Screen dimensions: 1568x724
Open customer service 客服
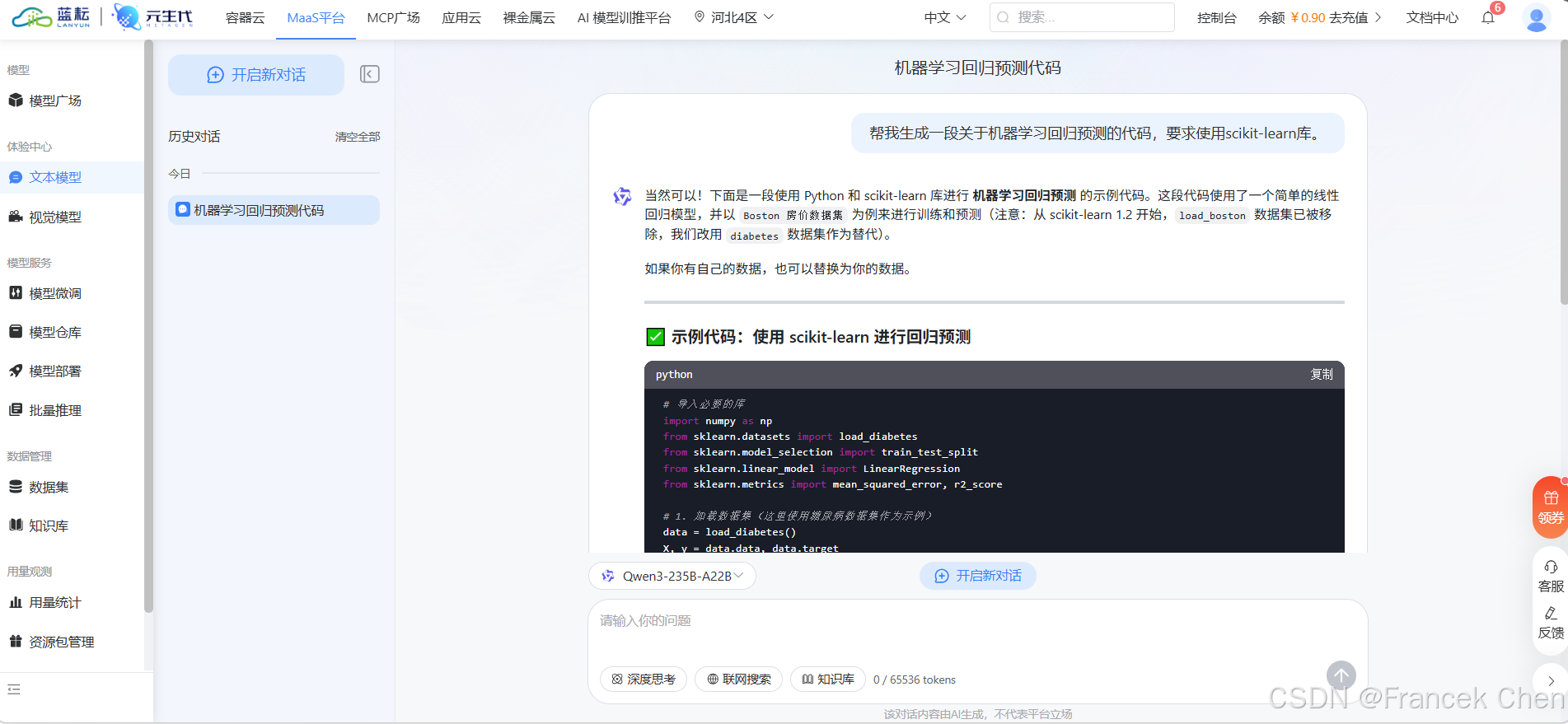[1550, 577]
